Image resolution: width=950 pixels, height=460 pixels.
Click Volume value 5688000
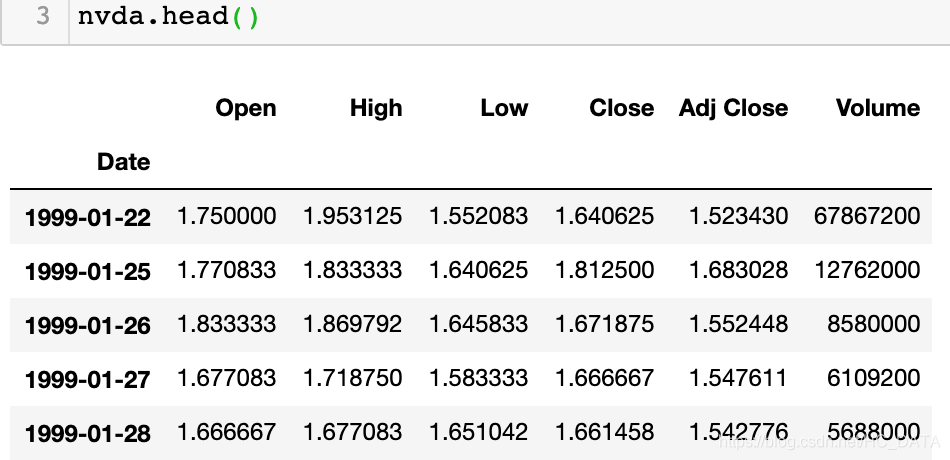pos(874,432)
